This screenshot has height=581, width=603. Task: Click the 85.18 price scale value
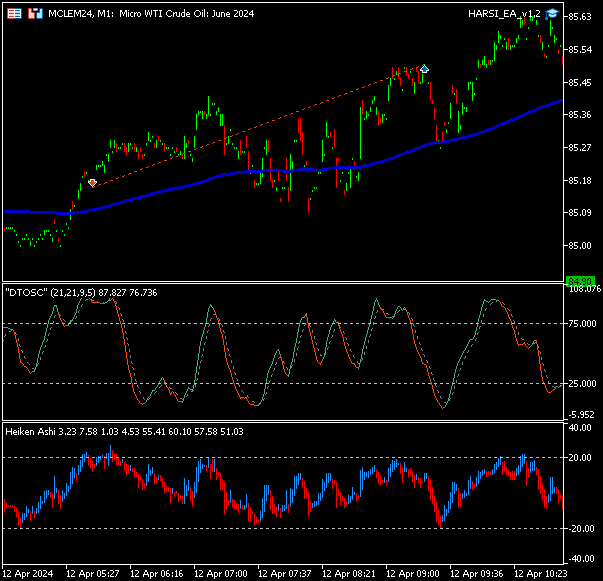pyautogui.click(x=580, y=180)
